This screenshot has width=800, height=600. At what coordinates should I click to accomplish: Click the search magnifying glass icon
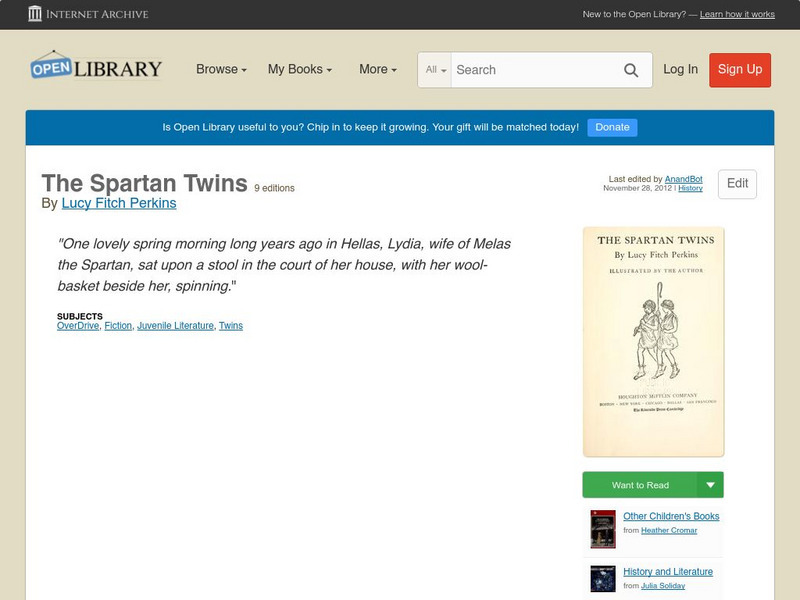631,70
